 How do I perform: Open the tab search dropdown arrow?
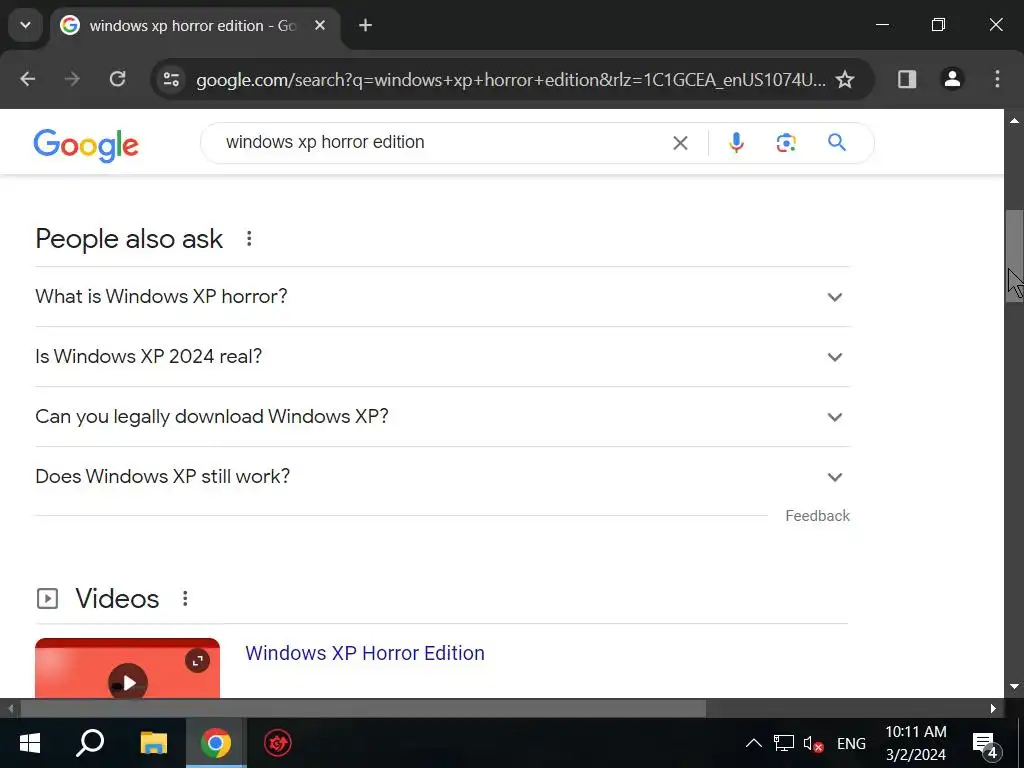click(25, 25)
